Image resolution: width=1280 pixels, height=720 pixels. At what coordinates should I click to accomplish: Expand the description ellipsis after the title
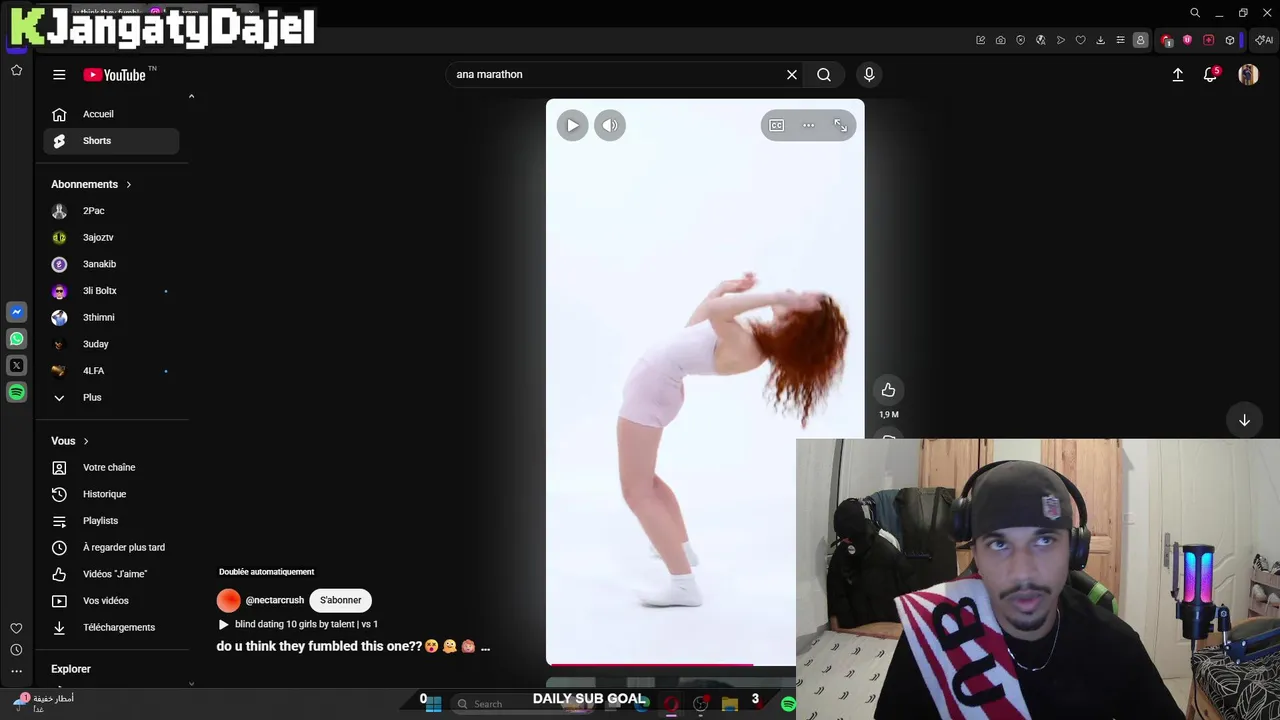(485, 647)
